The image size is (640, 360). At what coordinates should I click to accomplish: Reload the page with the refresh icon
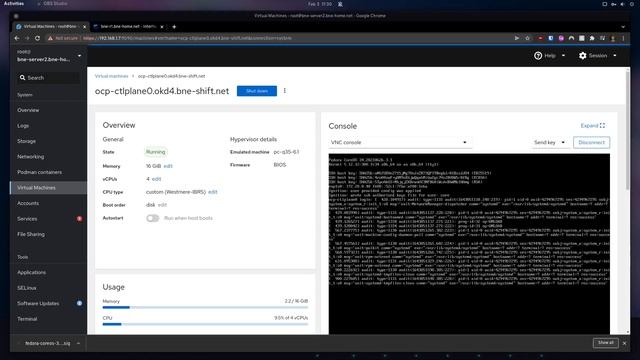click(x=37, y=38)
